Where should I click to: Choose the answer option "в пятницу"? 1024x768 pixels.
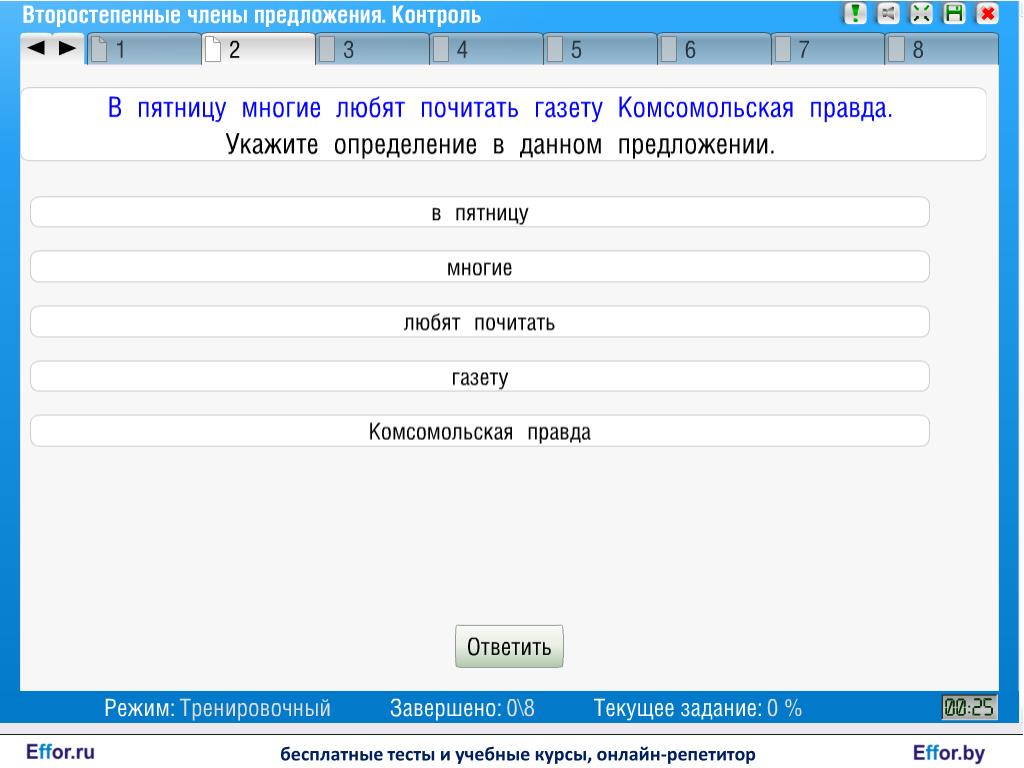click(480, 212)
